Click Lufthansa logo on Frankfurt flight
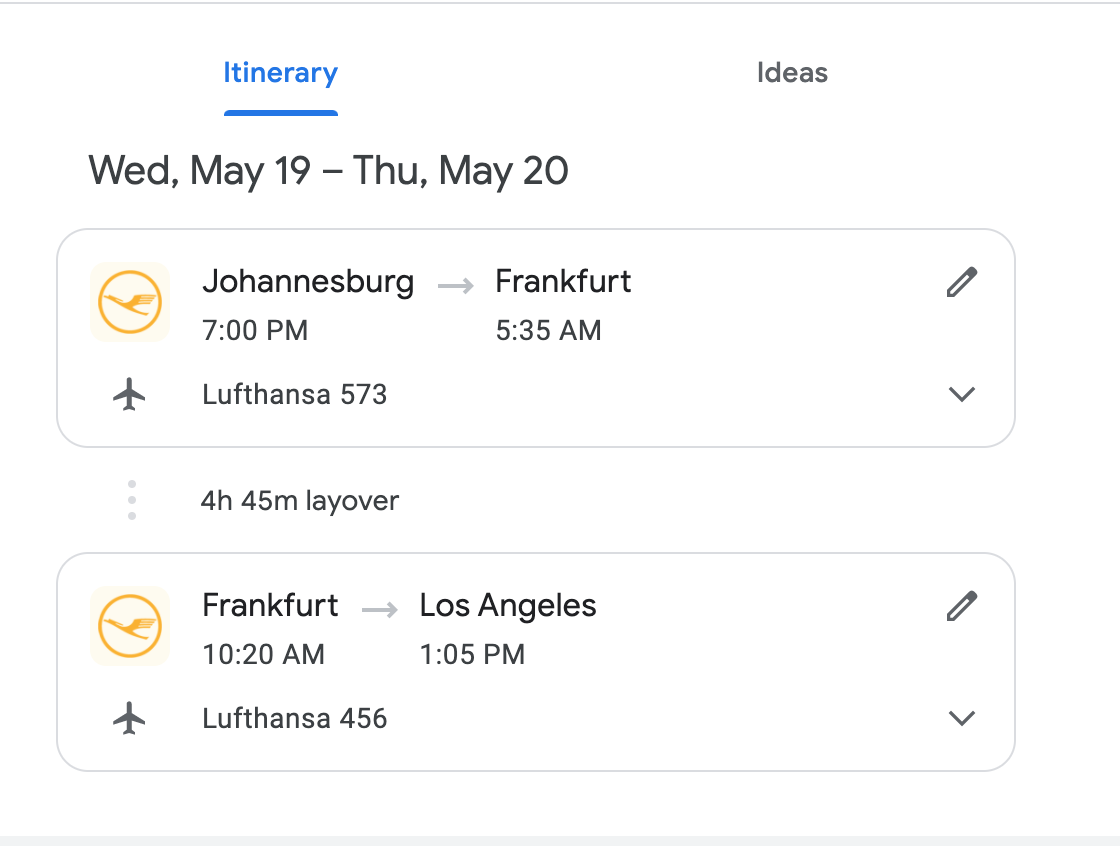Image resolution: width=1120 pixels, height=846 pixels. tap(130, 625)
